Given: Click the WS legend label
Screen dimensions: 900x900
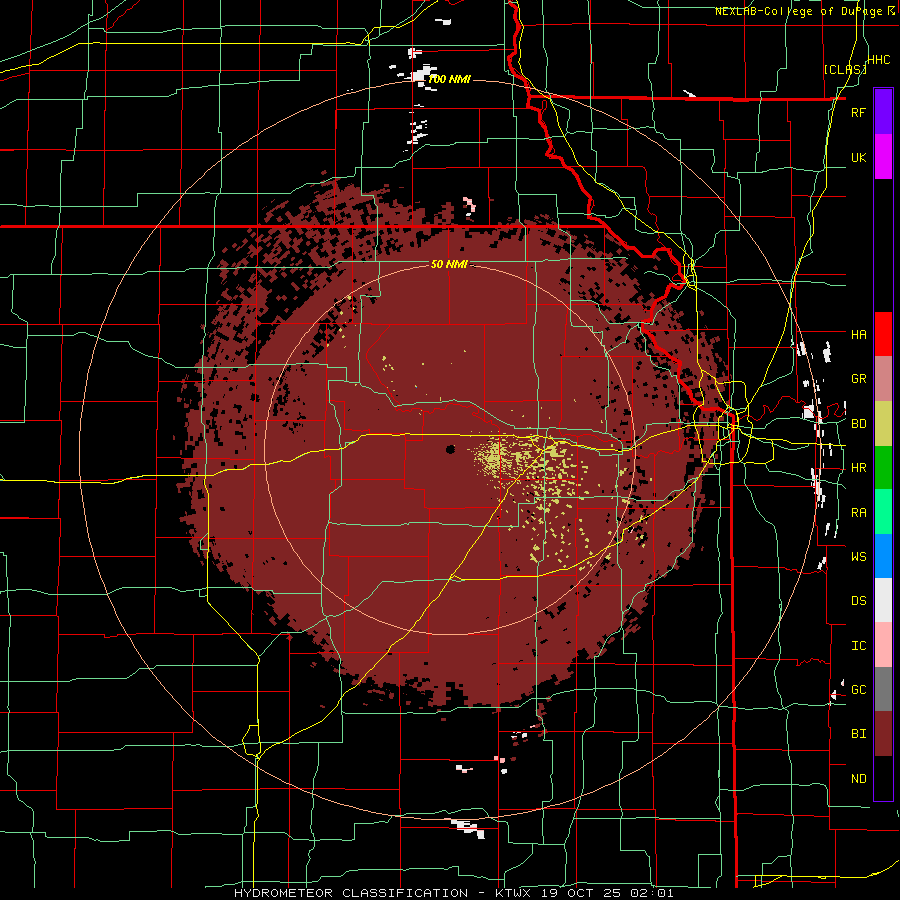Looking at the screenshot, I should click(858, 556).
